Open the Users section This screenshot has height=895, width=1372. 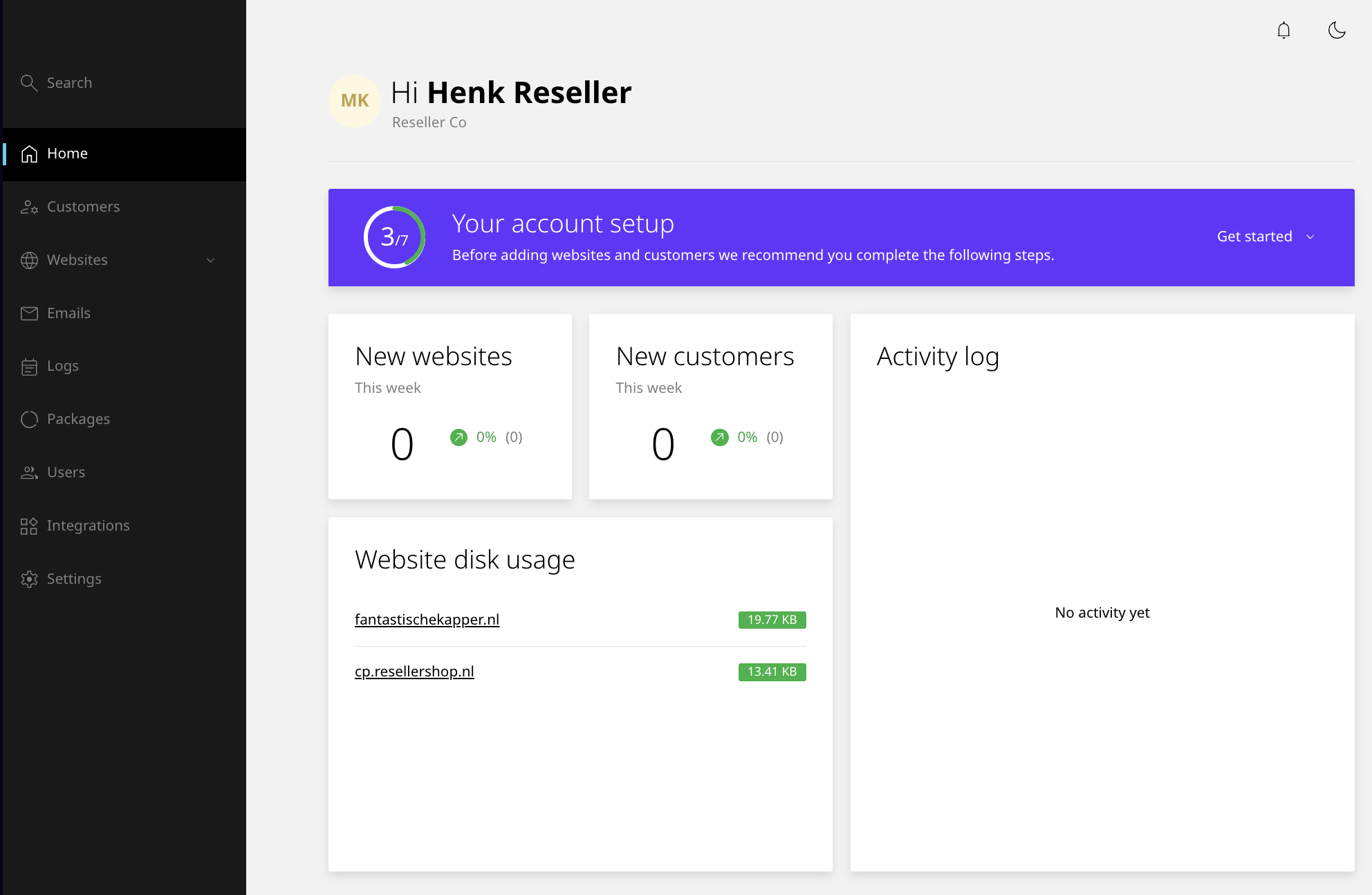click(x=65, y=472)
